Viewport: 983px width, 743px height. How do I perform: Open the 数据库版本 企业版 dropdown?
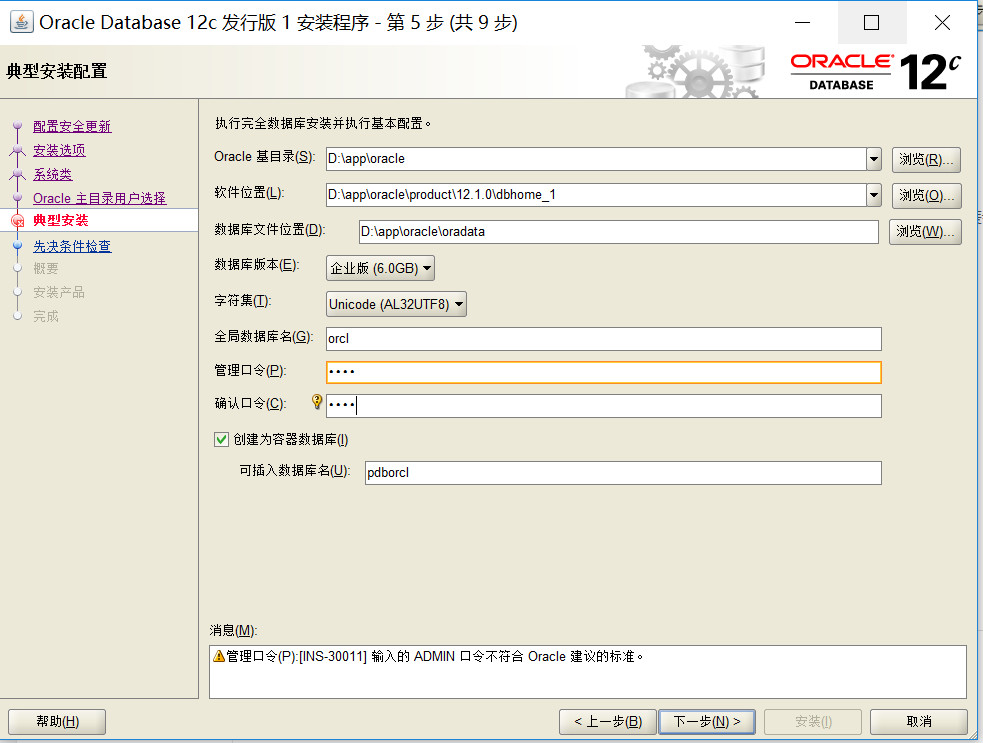click(x=380, y=268)
